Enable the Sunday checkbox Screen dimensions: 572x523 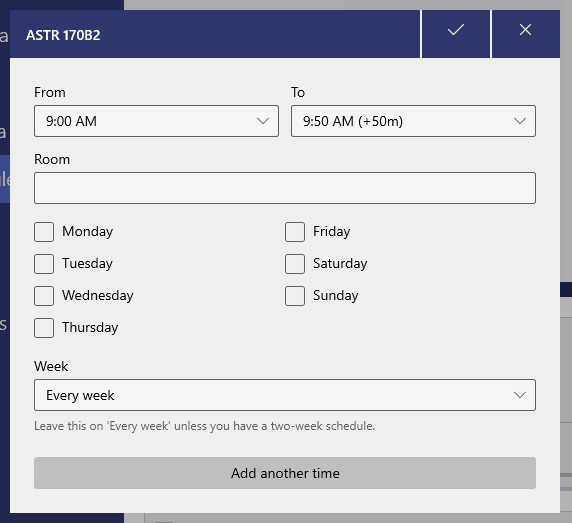tap(295, 296)
